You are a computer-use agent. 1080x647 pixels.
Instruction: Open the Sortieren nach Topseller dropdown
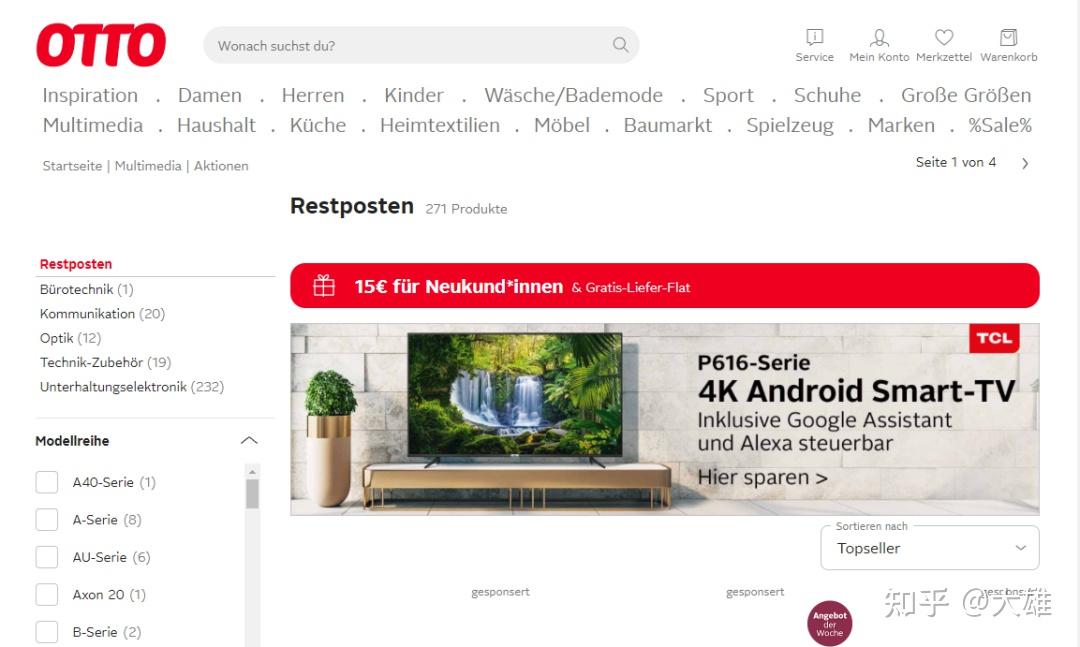pos(930,548)
